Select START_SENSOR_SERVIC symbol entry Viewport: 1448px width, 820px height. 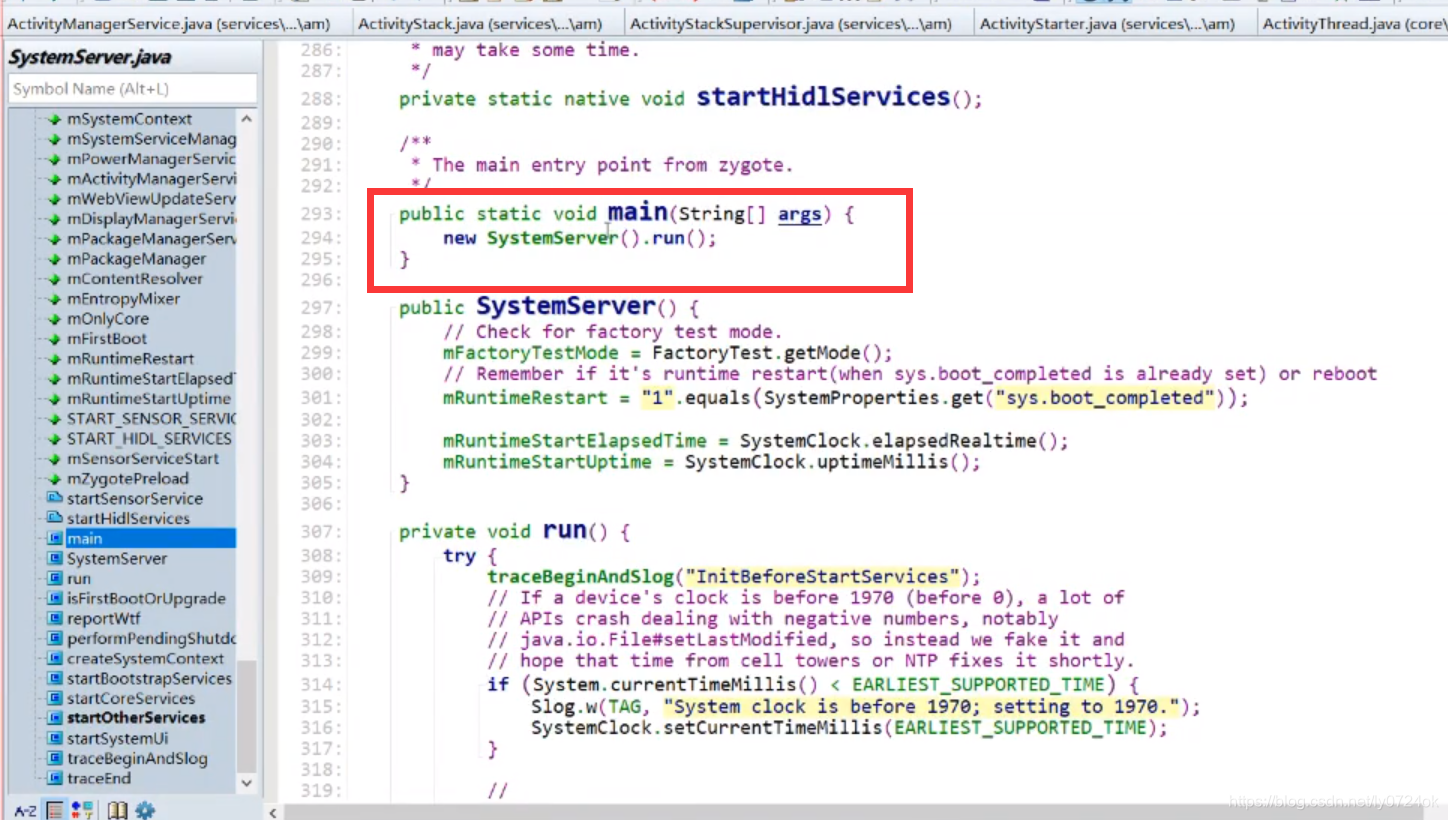click(151, 419)
